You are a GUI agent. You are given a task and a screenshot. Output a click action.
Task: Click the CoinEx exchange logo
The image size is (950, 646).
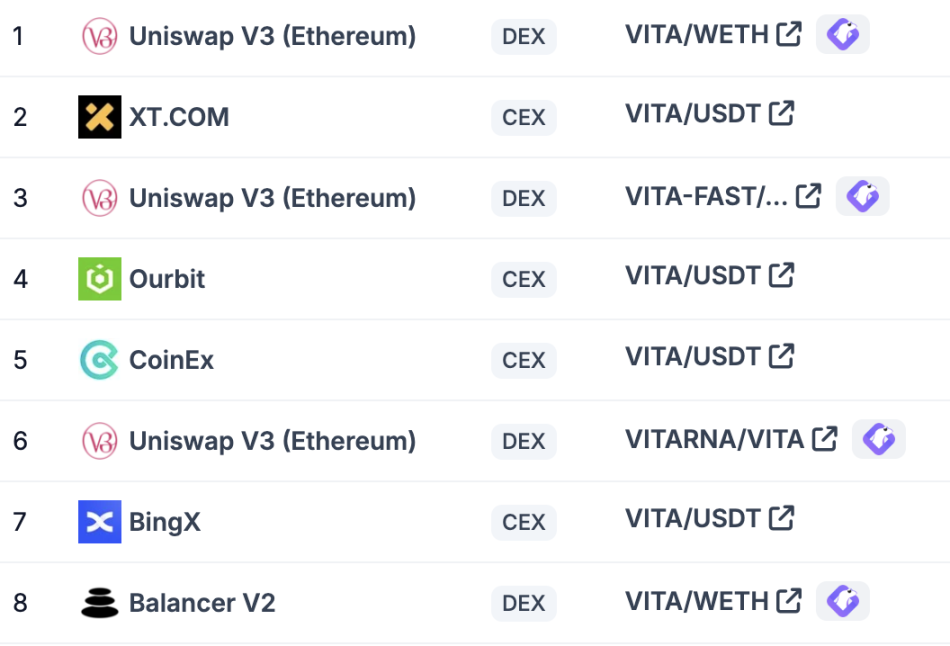[99, 360]
